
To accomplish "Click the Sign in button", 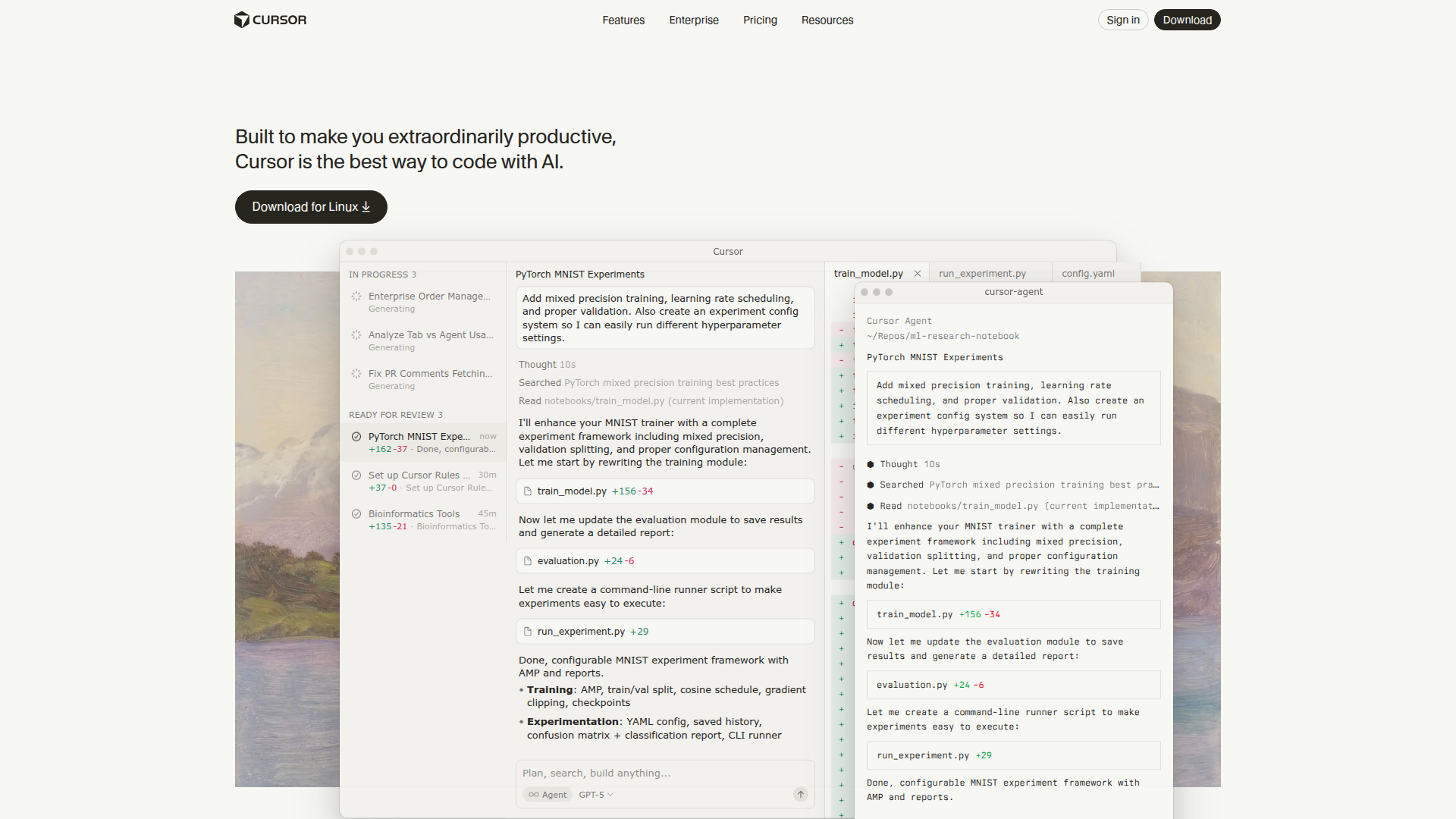I will [x=1122, y=20].
